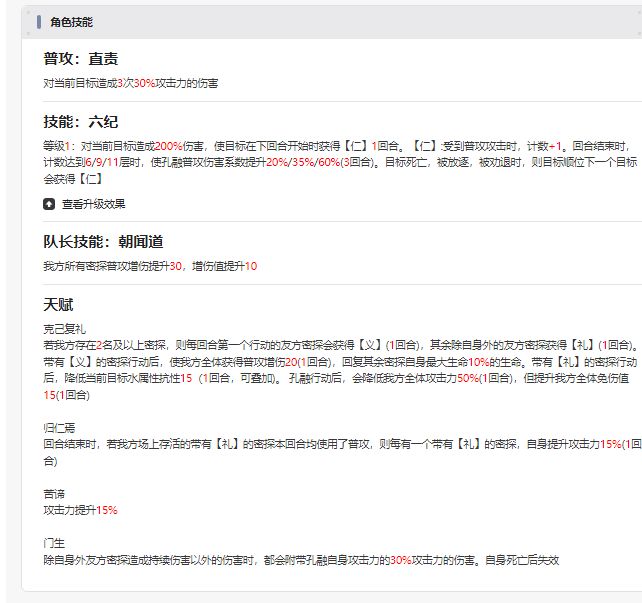Click the 角色技能 panel header
Viewport: 642px width, 603px height.
coord(332,22)
